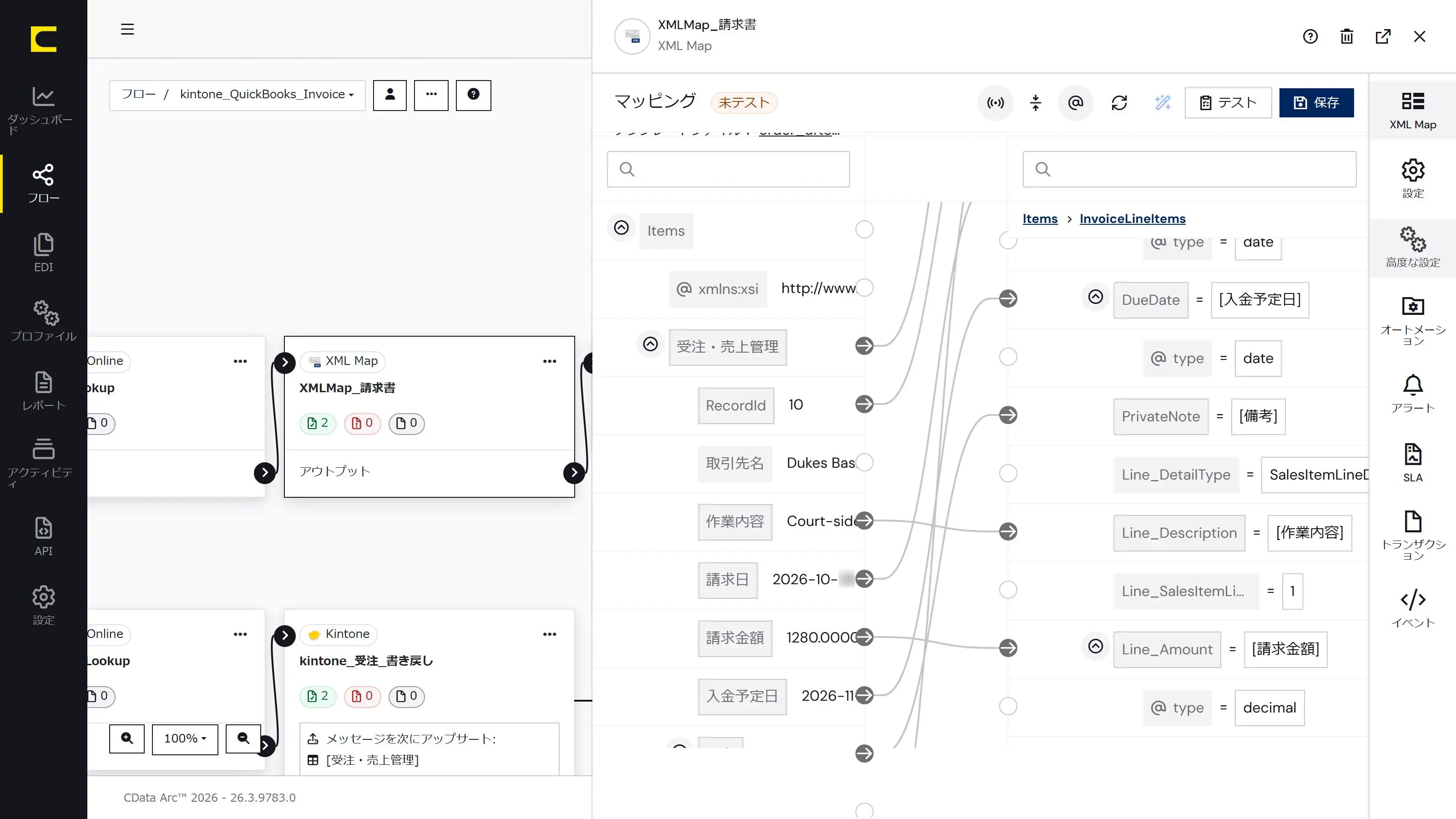Click the help icon in connector header
Screen dimensions: 1456x819
pos(1310,37)
